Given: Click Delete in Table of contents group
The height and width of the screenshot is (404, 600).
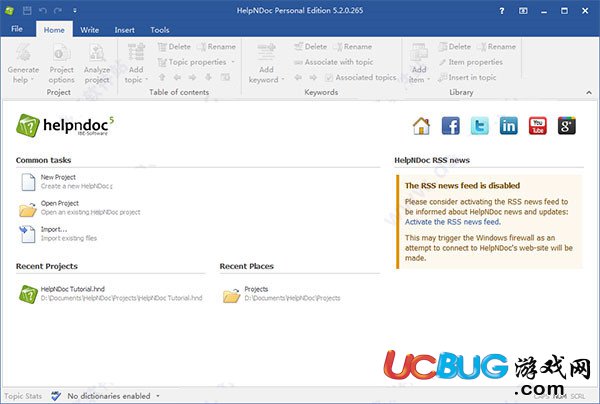Looking at the screenshot, I should 174,47.
